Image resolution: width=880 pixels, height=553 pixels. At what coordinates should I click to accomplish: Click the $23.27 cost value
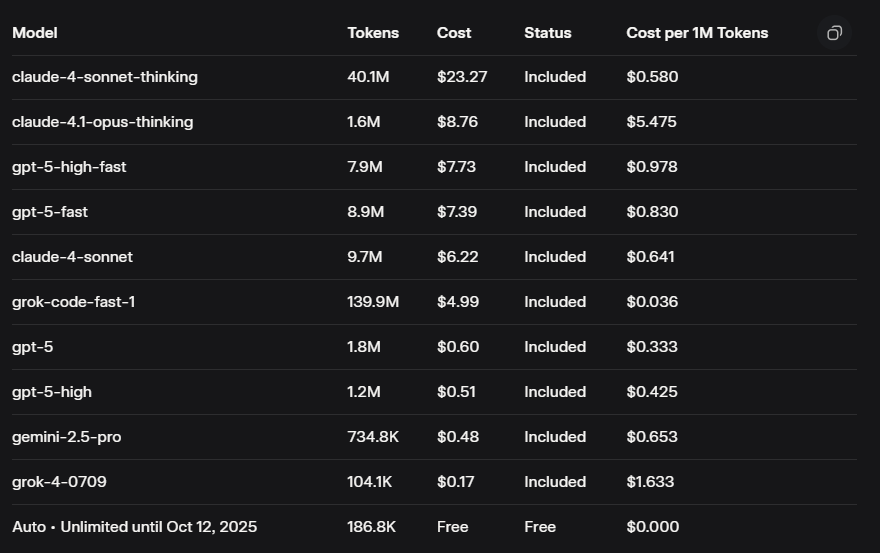462,77
